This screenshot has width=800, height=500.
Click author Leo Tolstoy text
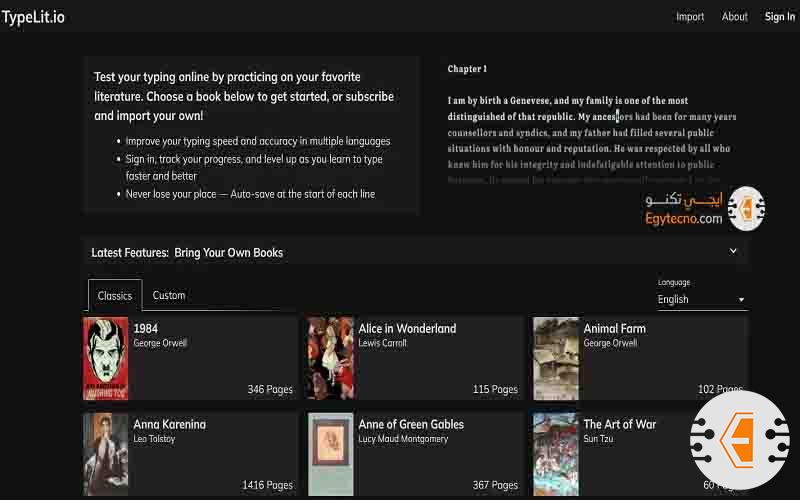click(x=154, y=439)
